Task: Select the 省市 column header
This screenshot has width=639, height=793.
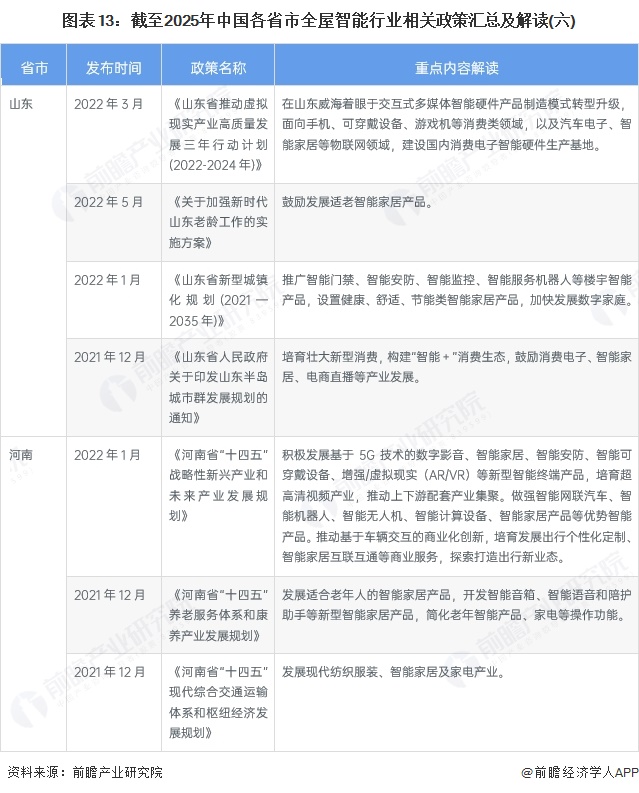Action: [x=34, y=68]
